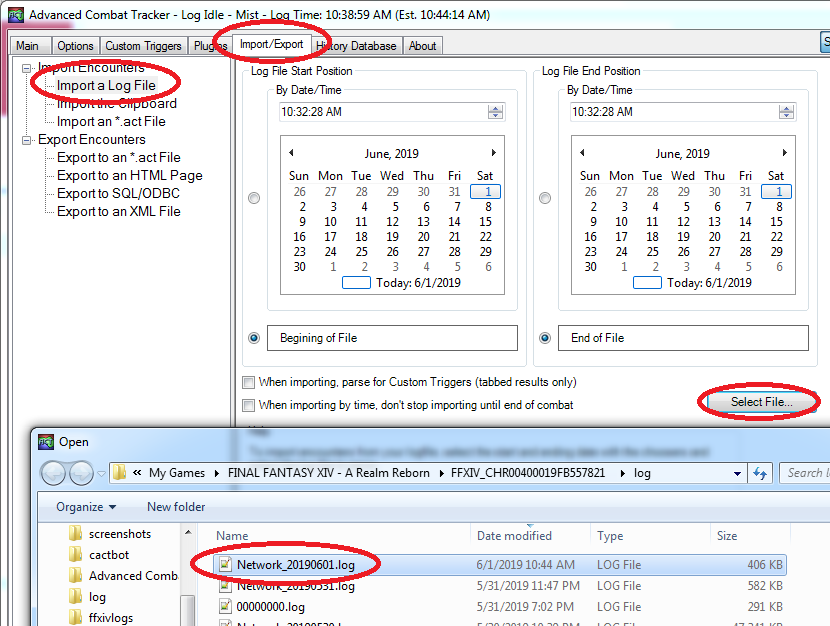
Task: Open the Organize menu
Action: 86,507
